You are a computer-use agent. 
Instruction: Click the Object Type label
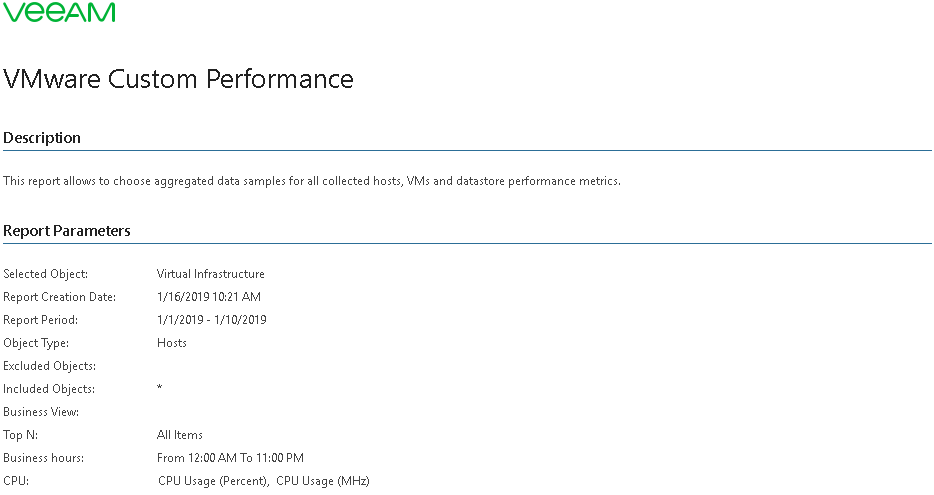[36, 343]
